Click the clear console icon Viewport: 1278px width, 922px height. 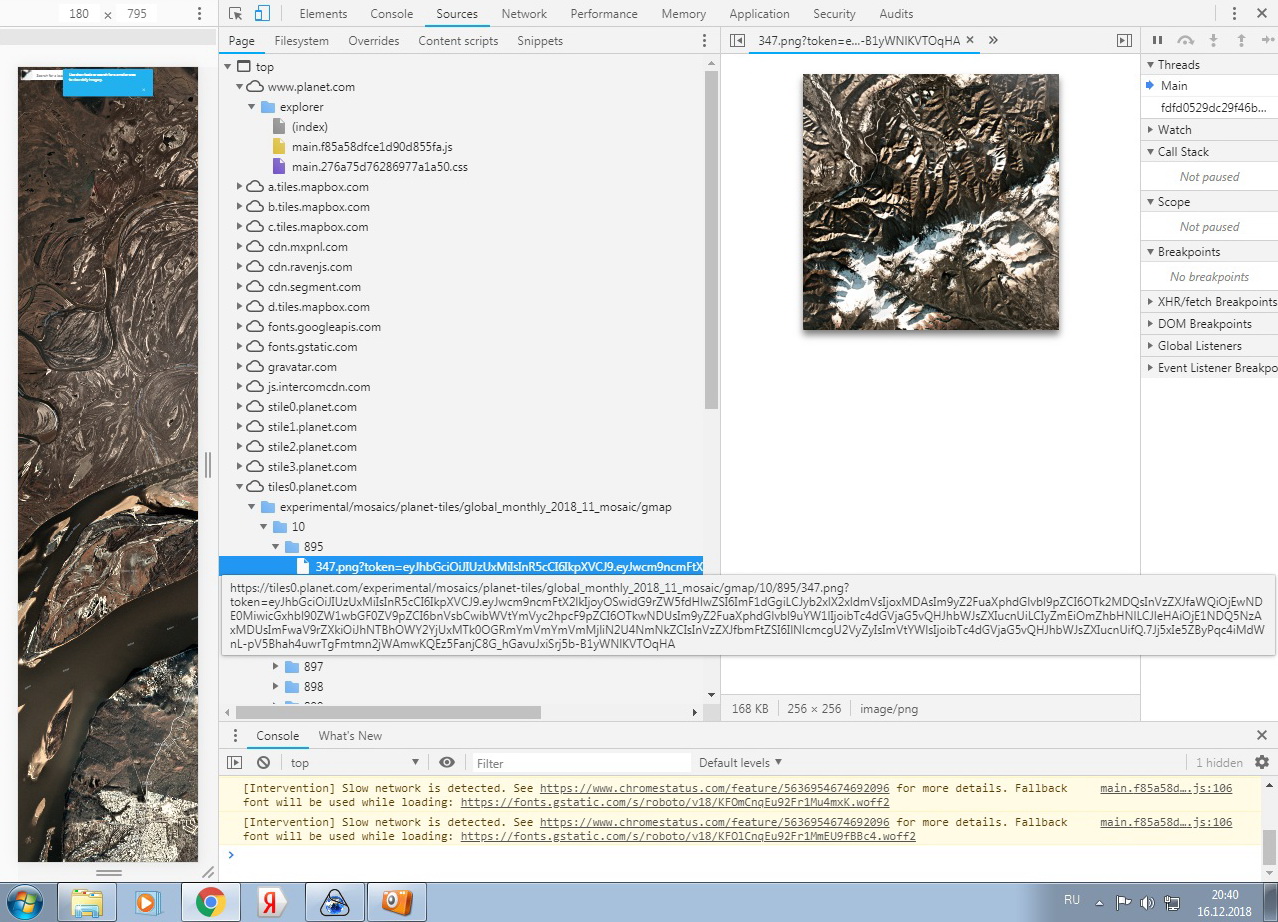click(263, 763)
